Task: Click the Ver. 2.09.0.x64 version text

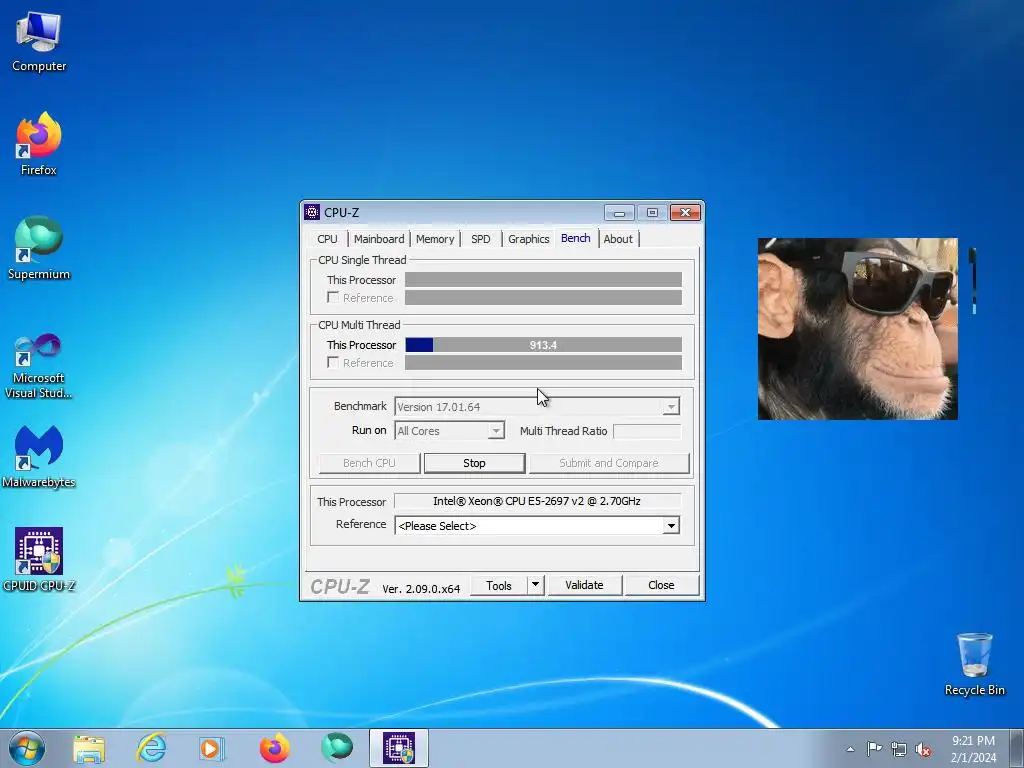Action: pyautogui.click(x=421, y=588)
